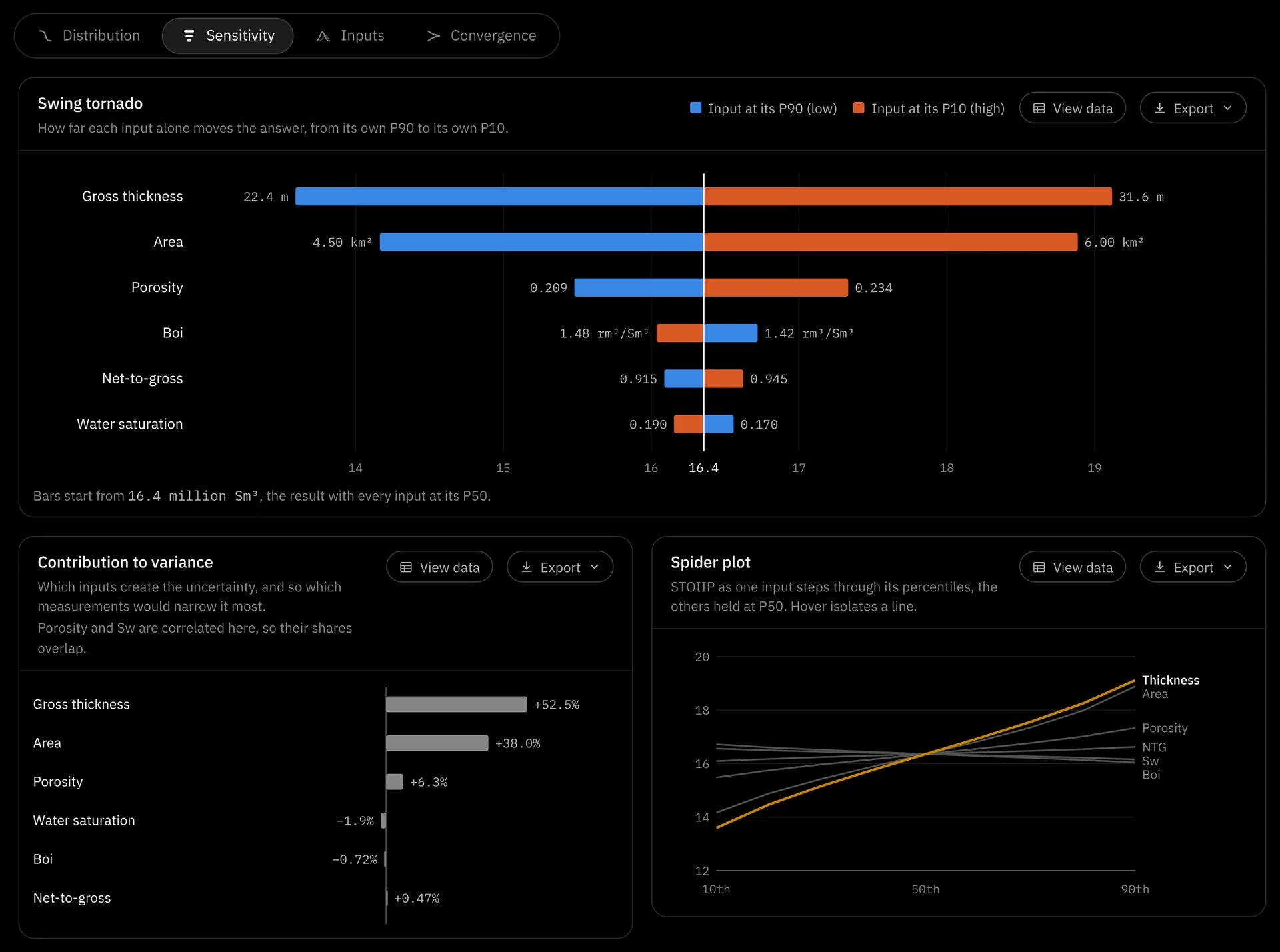Click Boi blue bar labeled 1.42 rm³/Sm³
Screen dimensions: 1280x952
[731, 333]
